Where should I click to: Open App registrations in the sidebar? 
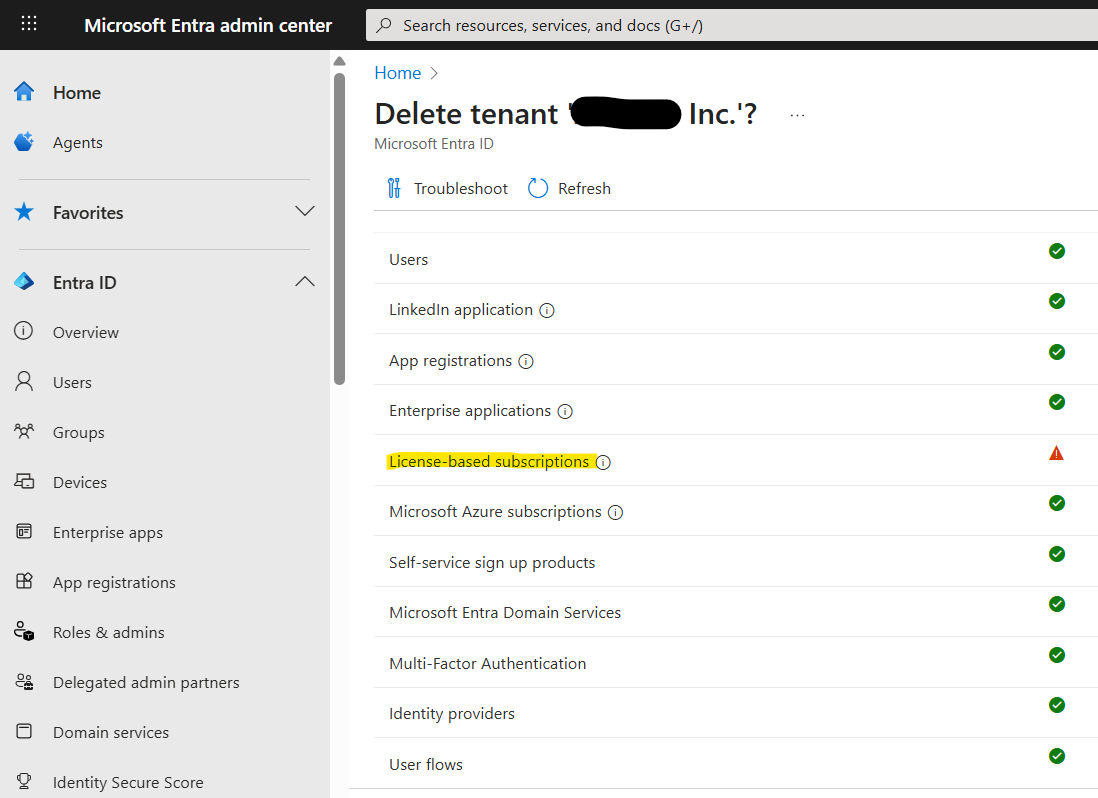[x=114, y=582]
